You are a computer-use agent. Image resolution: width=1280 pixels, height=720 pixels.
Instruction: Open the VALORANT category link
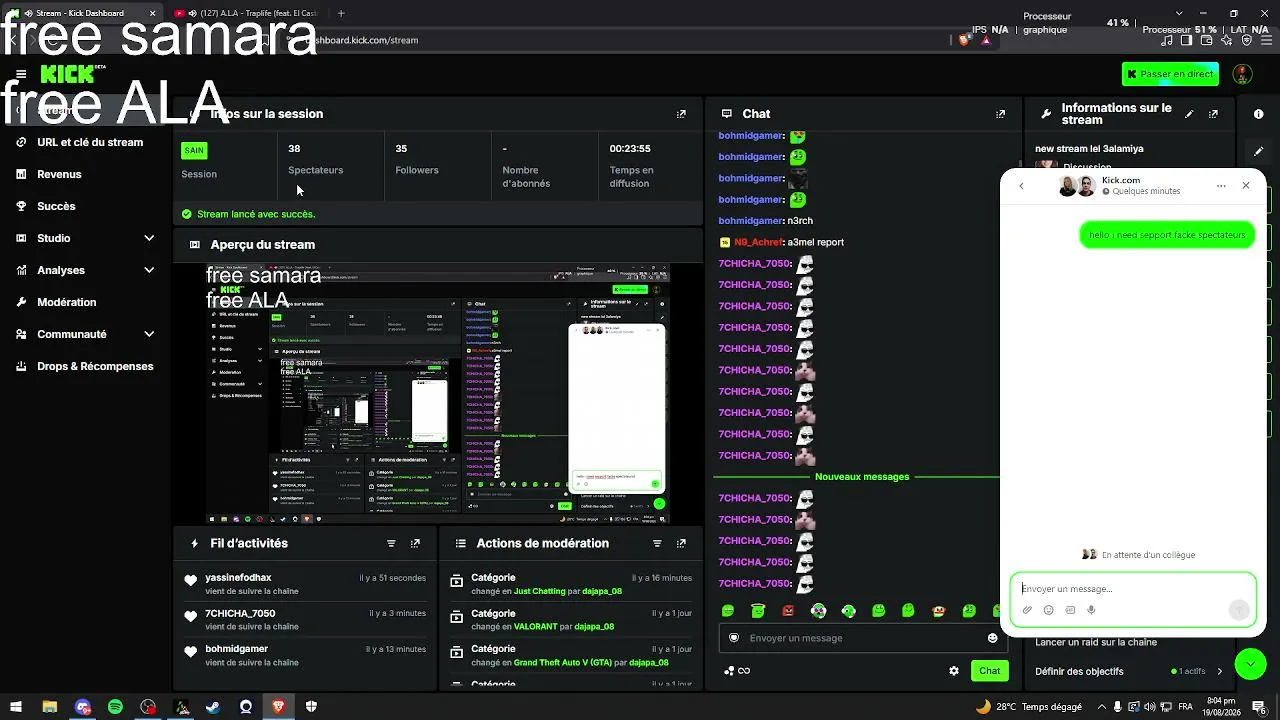point(536,627)
